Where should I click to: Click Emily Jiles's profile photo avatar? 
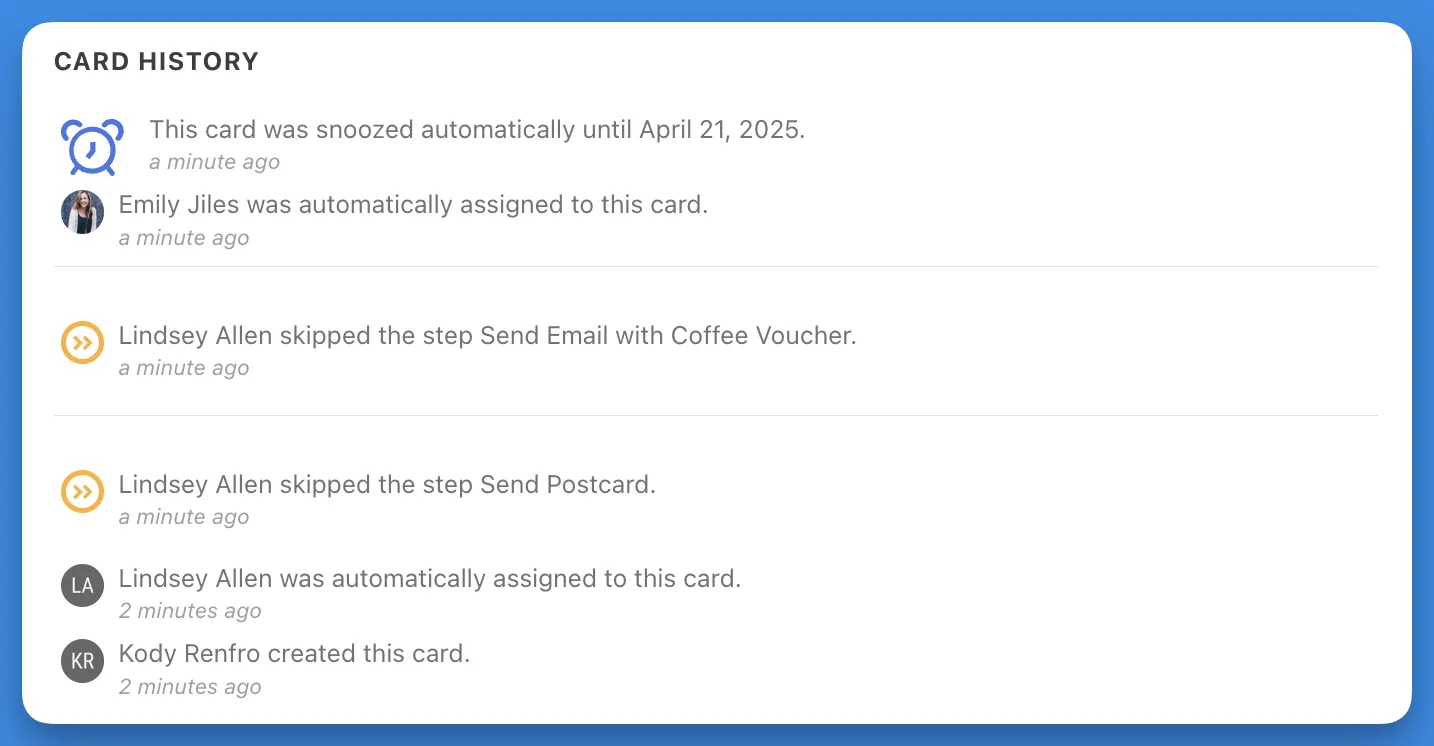tap(83, 212)
